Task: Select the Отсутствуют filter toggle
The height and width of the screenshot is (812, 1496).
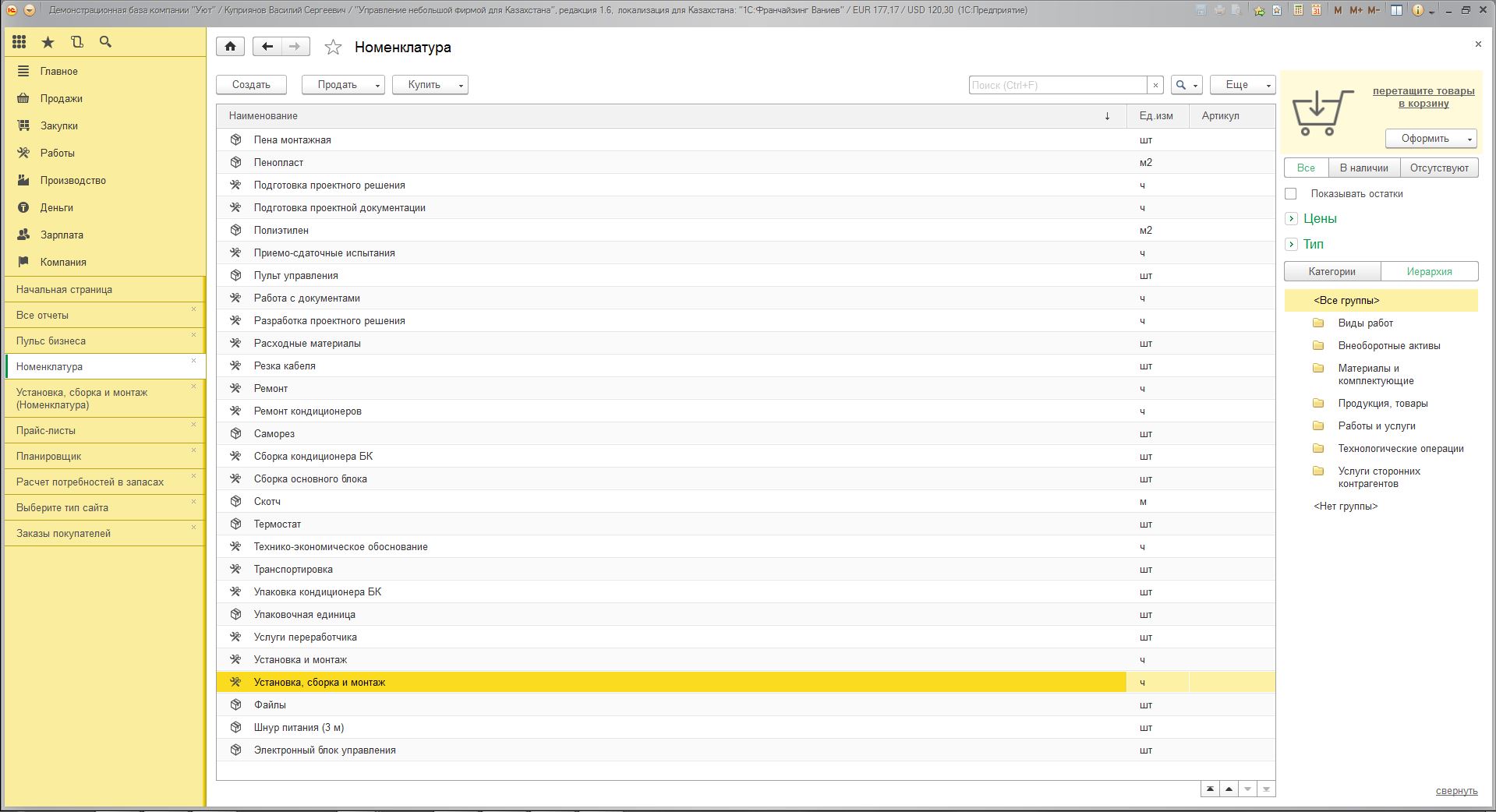Action: pos(1438,168)
